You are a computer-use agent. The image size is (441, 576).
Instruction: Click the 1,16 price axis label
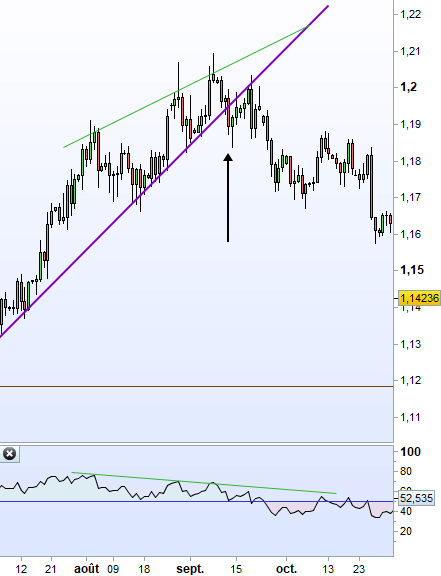[x=410, y=234]
